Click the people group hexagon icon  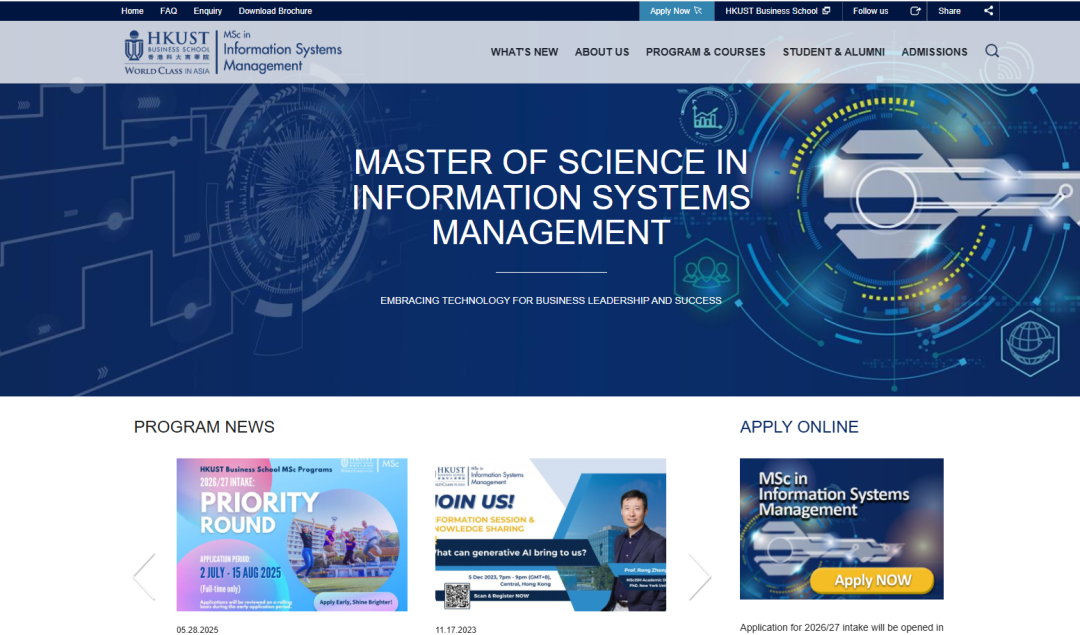tap(706, 271)
